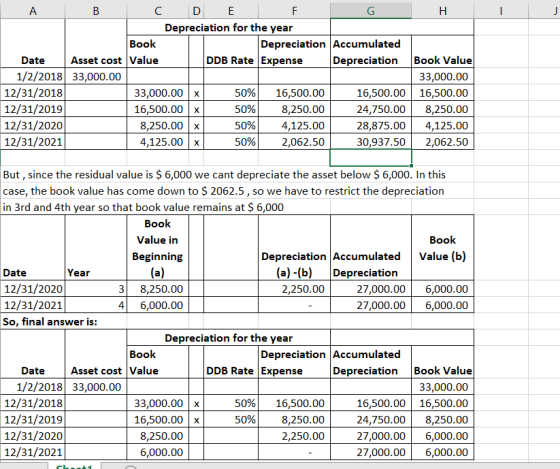The width and height of the screenshot is (560, 469).
Task: Select first 'Depreciation for the year' header
Action: point(229,27)
